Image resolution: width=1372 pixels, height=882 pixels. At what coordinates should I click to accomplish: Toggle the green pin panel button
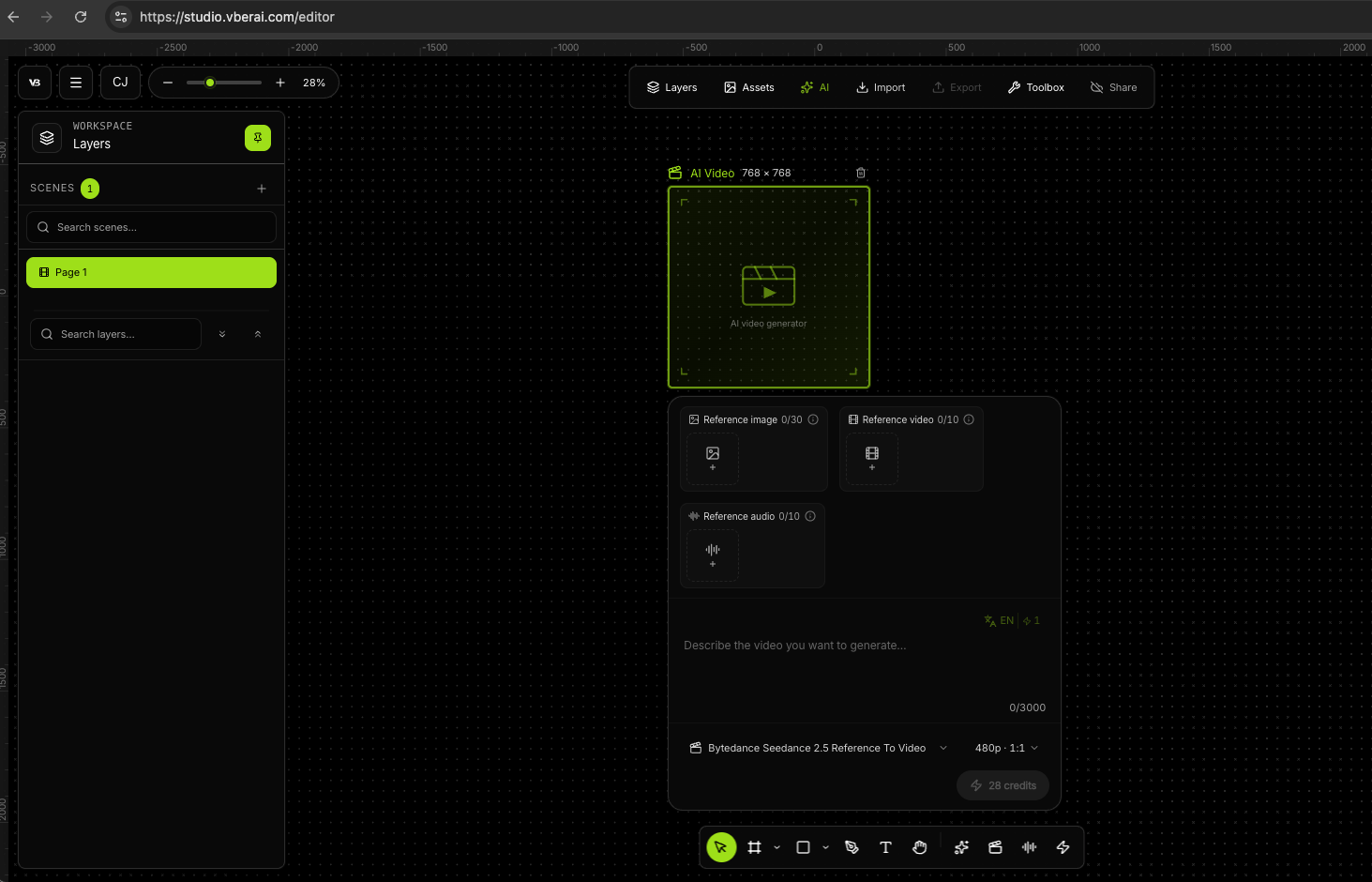pyautogui.click(x=258, y=138)
